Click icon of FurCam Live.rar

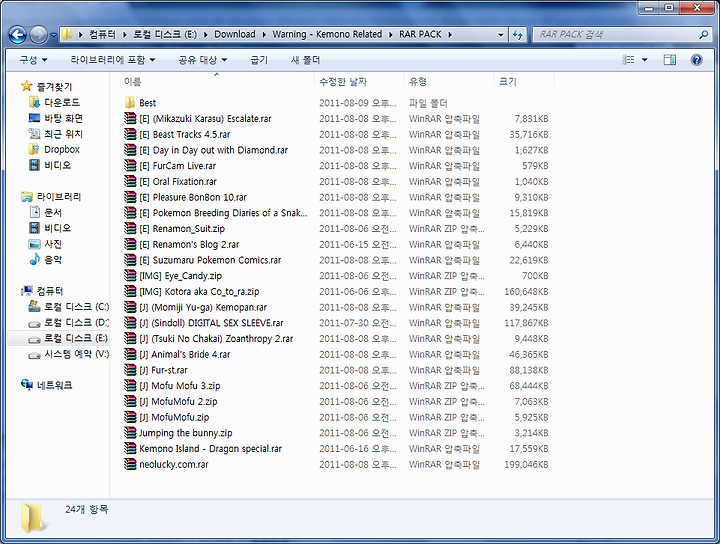click(x=130, y=165)
